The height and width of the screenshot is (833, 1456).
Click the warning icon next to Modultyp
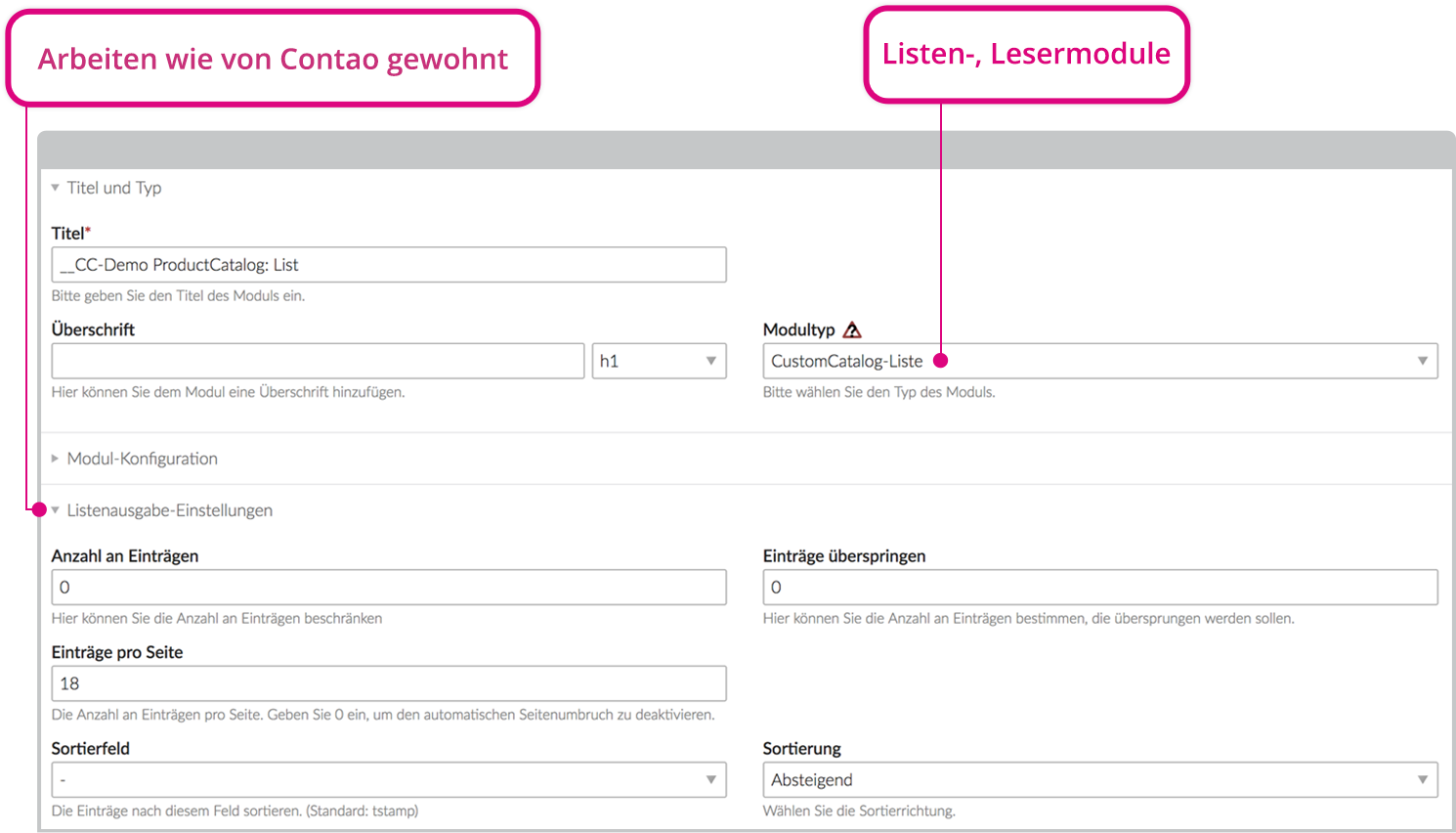coord(852,329)
